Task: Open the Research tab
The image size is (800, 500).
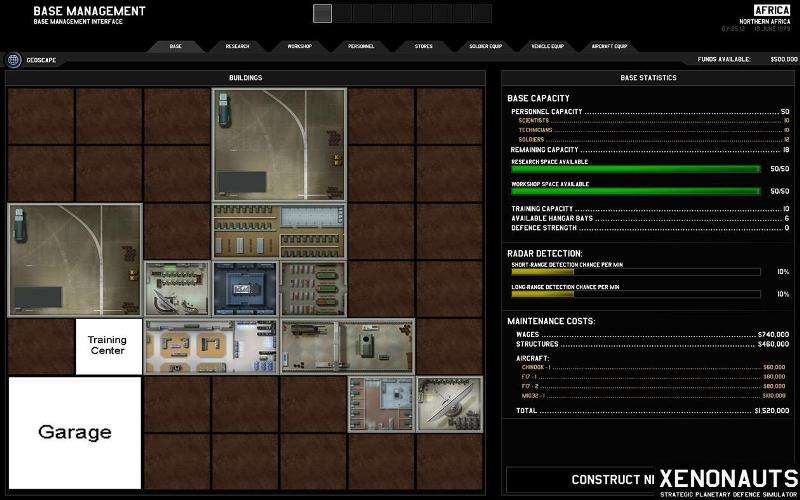Action: click(x=237, y=46)
